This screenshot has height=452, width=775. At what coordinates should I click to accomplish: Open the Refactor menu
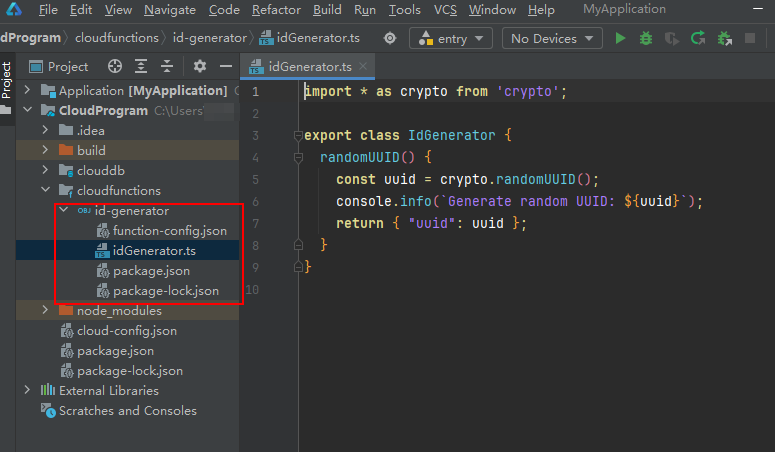(276, 10)
